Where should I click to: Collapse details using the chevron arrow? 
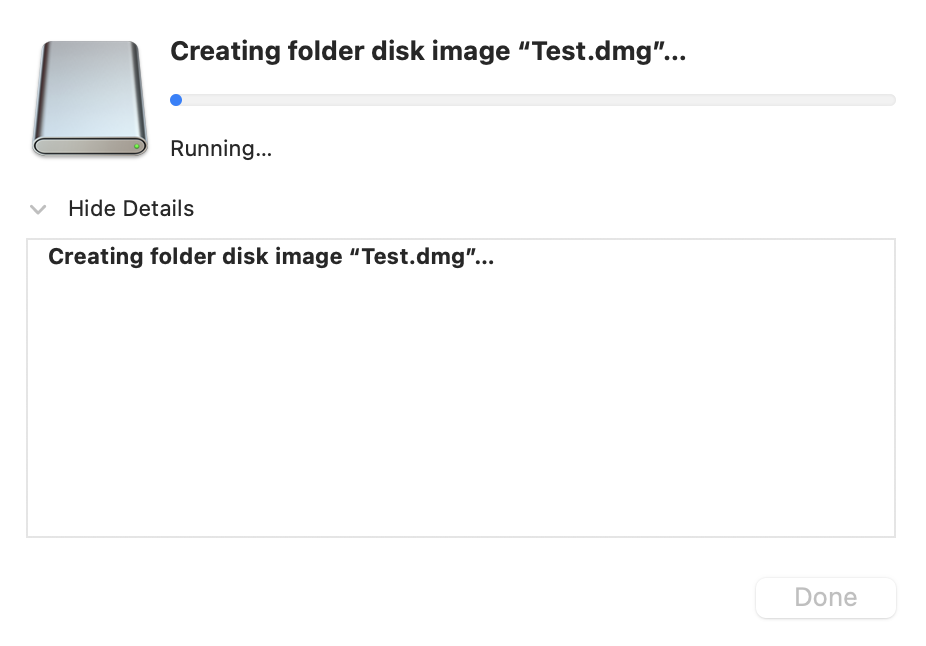[39, 210]
